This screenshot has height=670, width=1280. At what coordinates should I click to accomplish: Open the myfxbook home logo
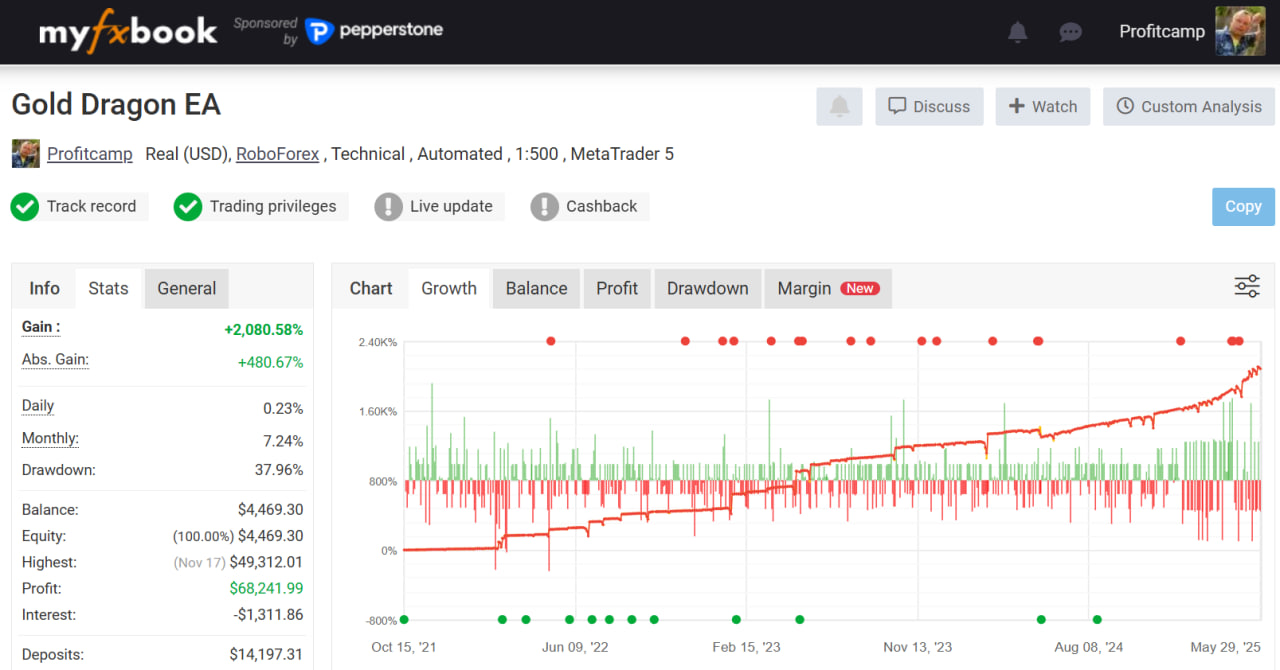pos(128,32)
